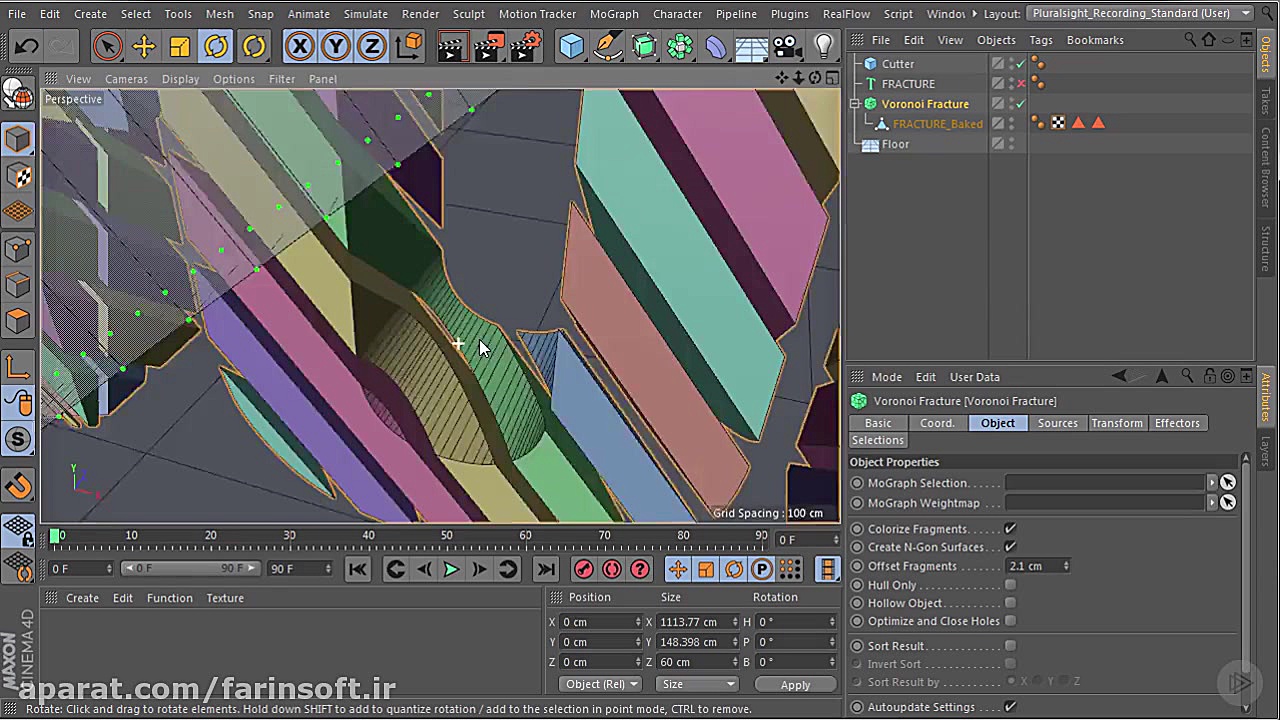Switch to the Effectors tab
Viewport: 1280px width, 720px height.
pyautogui.click(x=1176, y=423)
